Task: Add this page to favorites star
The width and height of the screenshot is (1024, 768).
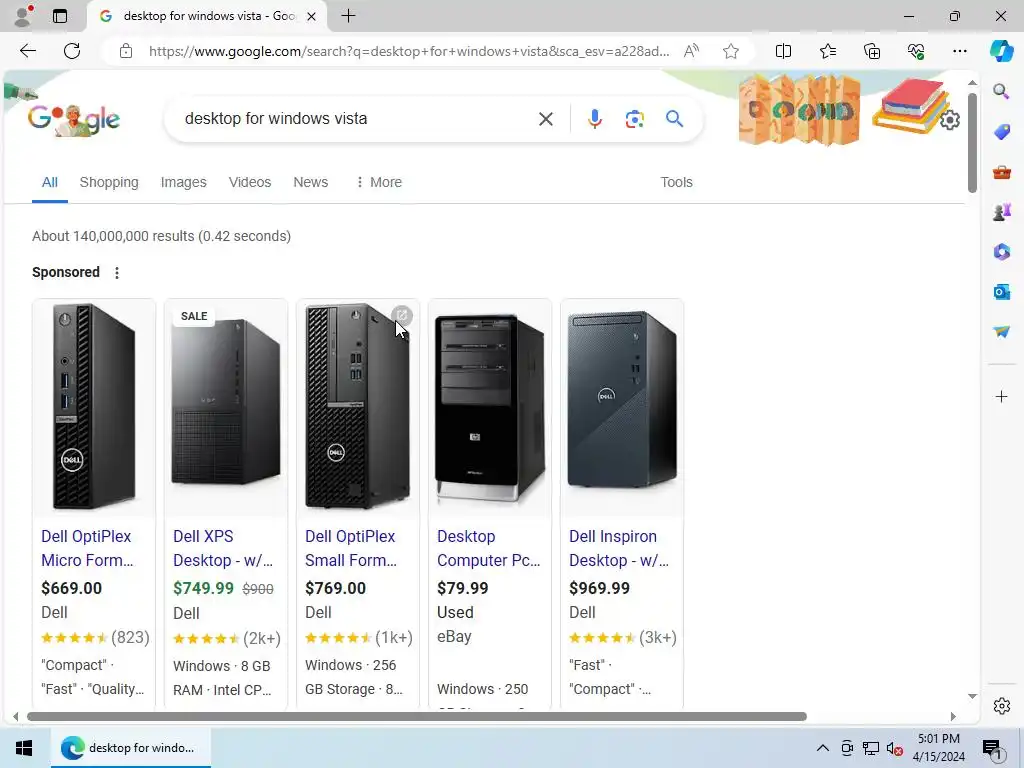Action: pos(731,51)
